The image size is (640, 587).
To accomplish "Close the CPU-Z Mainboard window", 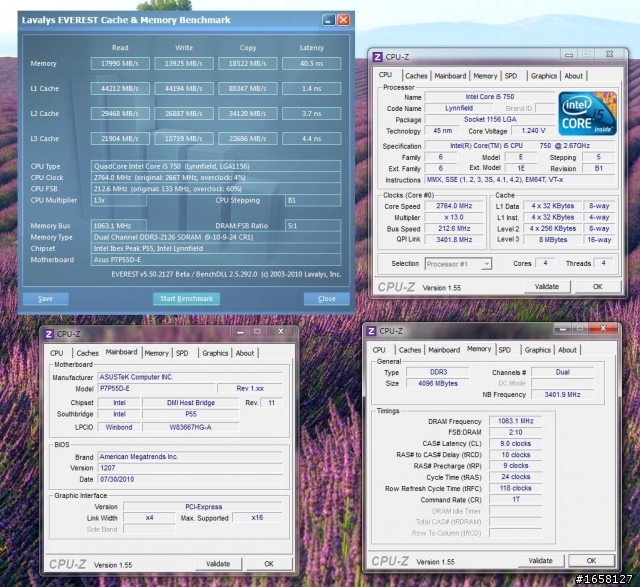I will click(x=280, y=331).
